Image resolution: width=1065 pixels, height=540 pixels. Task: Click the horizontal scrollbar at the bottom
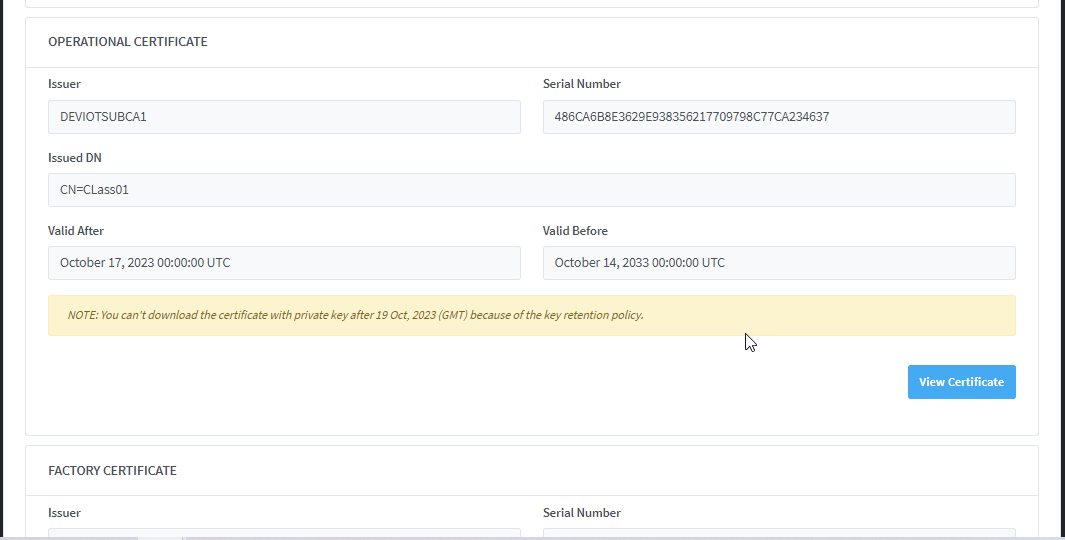coord(160,537)
